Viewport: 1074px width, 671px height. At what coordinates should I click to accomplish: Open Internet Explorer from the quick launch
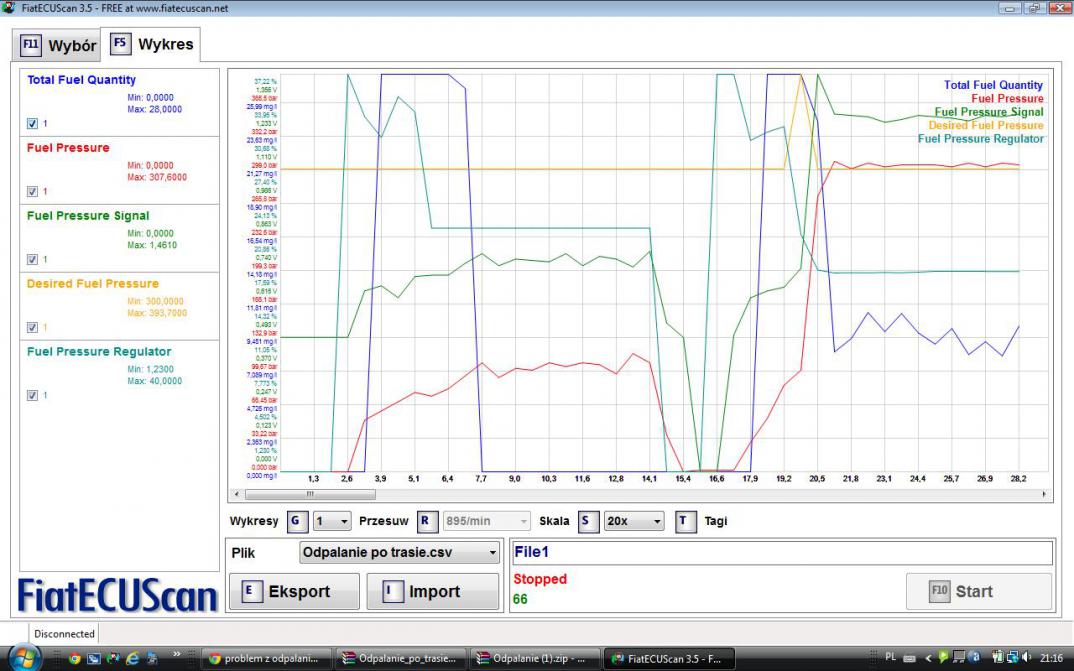coord(132,659)
